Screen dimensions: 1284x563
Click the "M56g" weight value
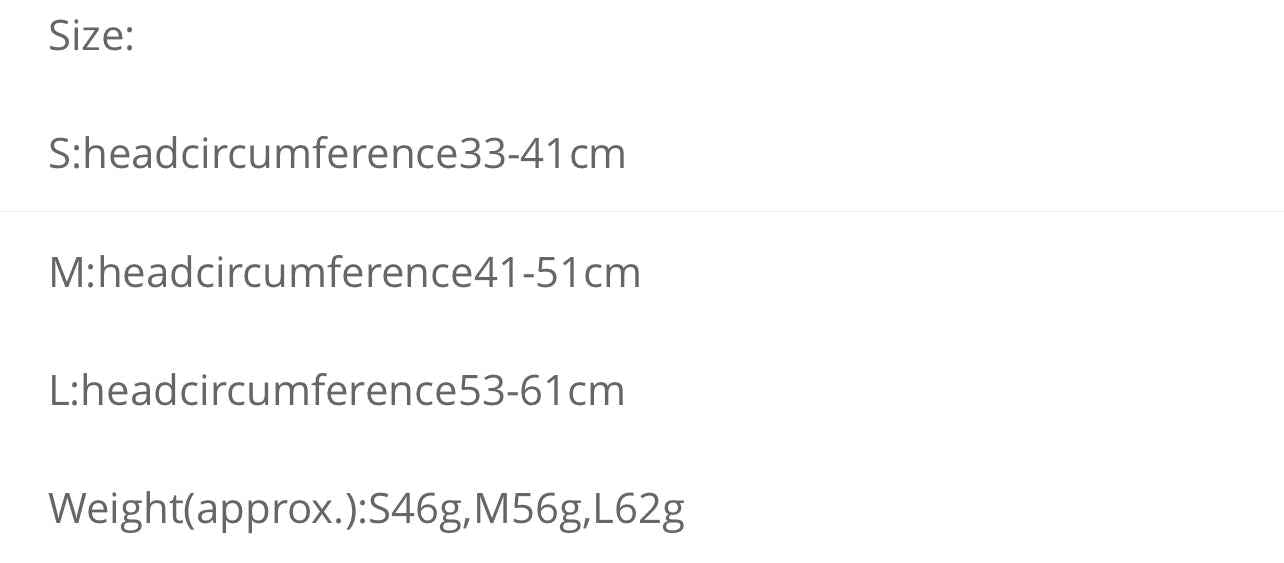(529, 508)
